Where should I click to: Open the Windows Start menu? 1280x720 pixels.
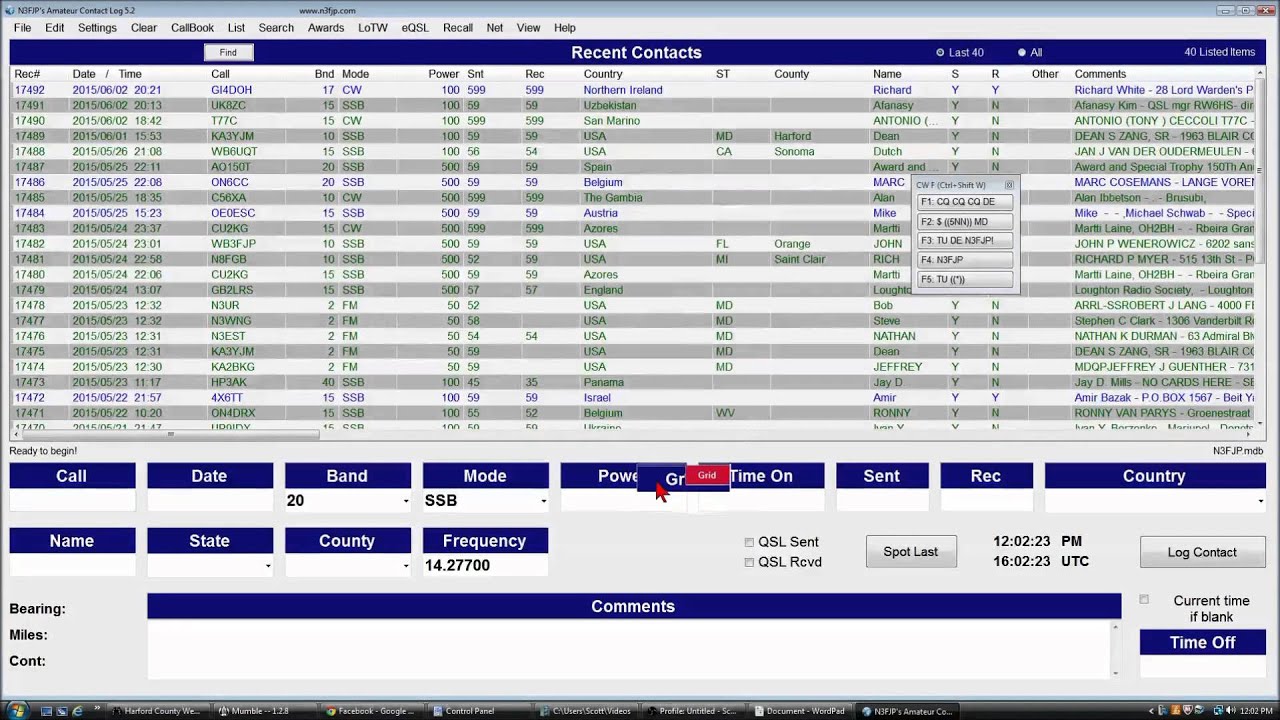point(17,711)
